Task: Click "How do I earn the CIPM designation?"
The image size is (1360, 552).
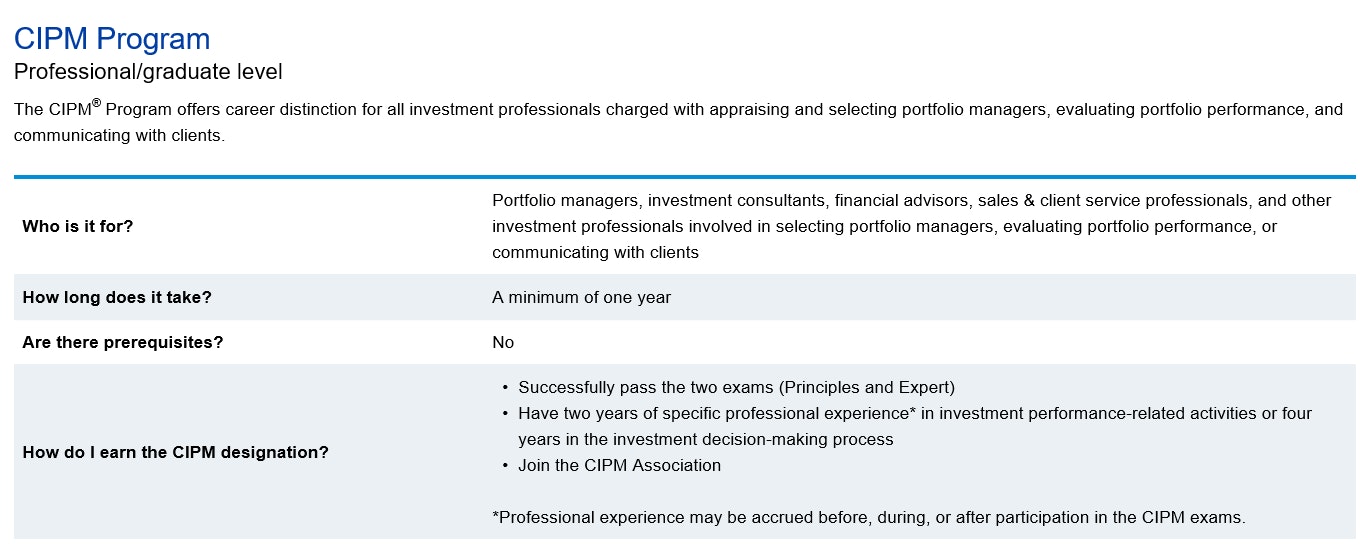Action: click(x=175, y=452)
